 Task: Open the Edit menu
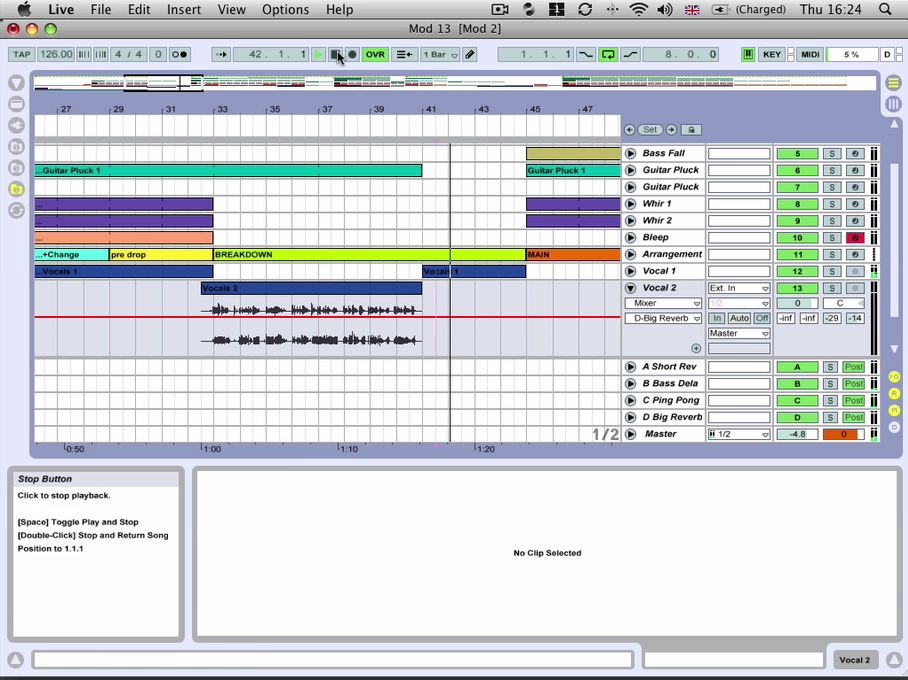pos(139,9)
